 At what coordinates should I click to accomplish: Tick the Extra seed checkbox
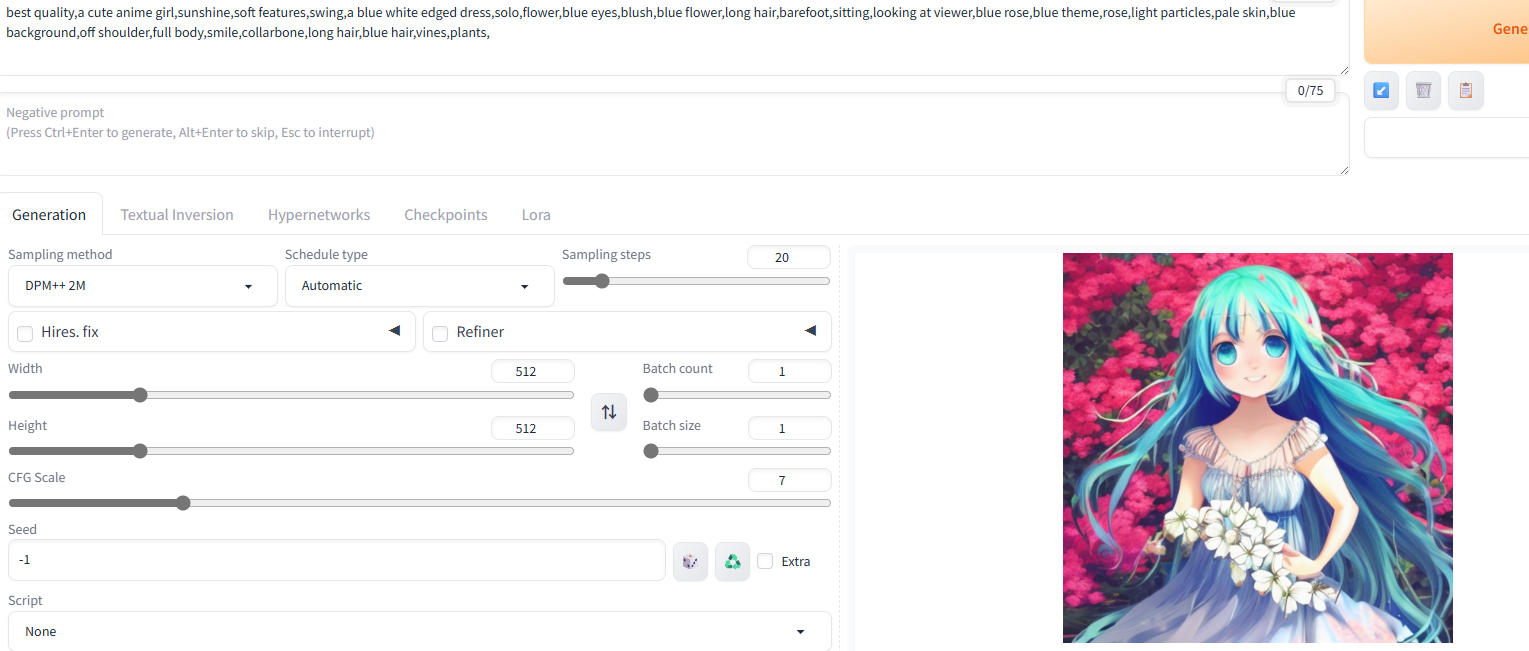[765, 562]
